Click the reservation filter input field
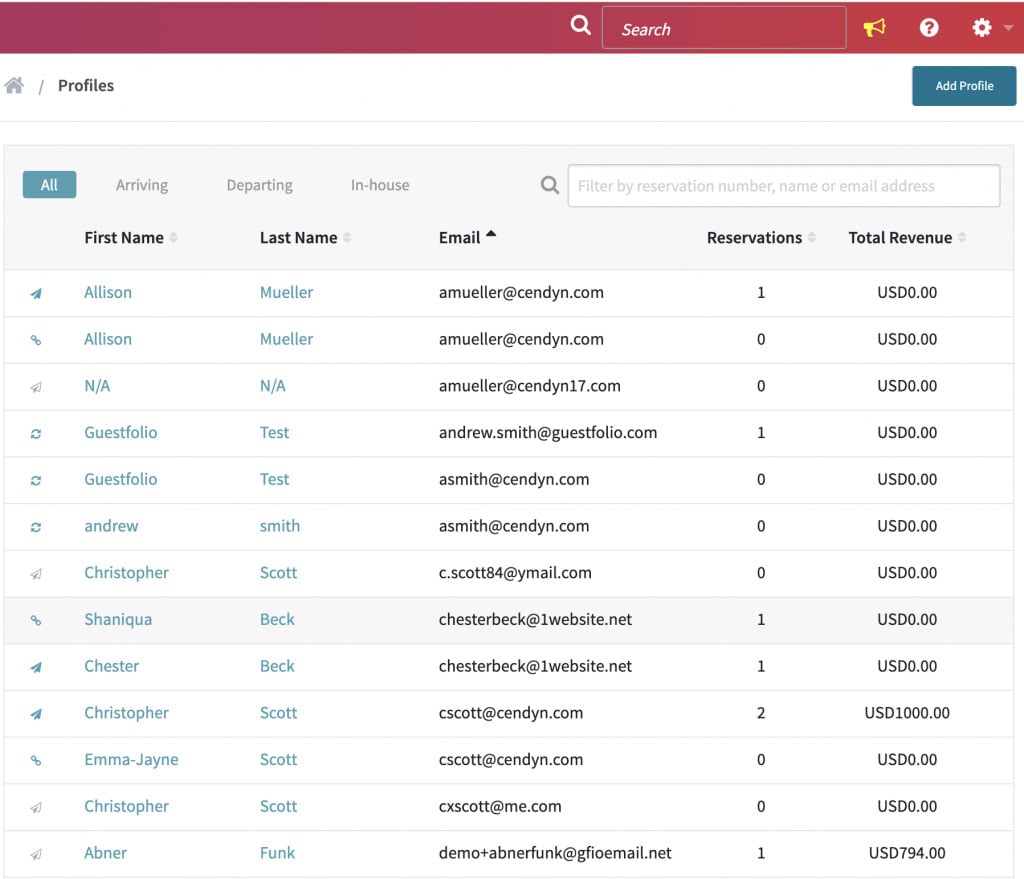1024x879 pixels. (784, 185)
